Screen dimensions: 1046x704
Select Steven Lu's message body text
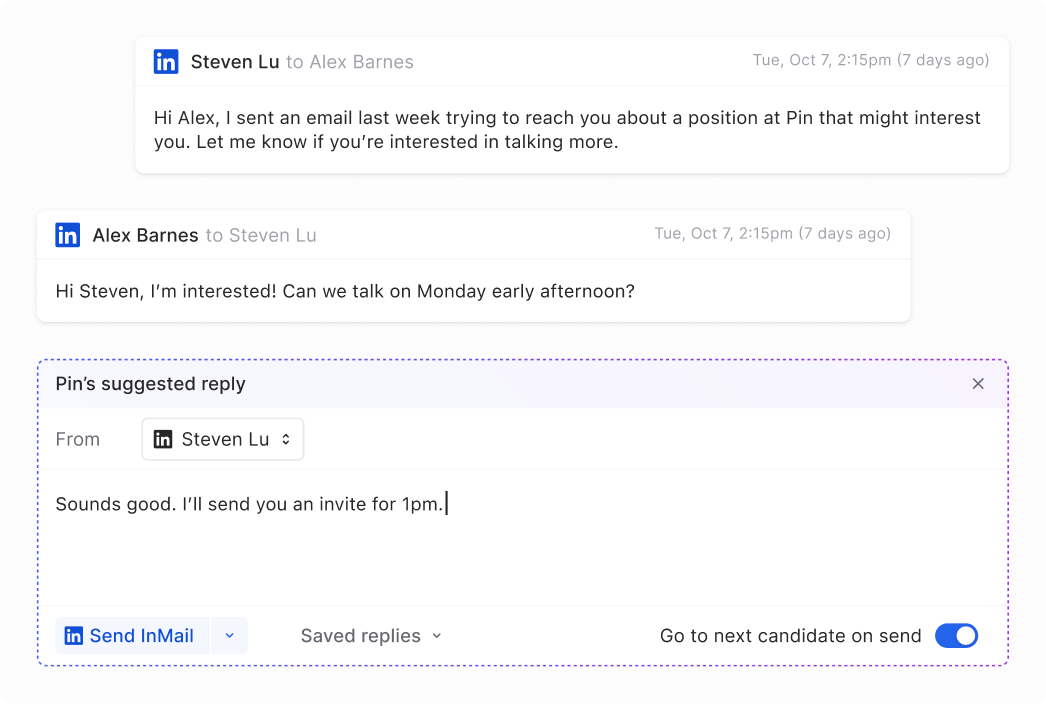(x=567, y=130)
